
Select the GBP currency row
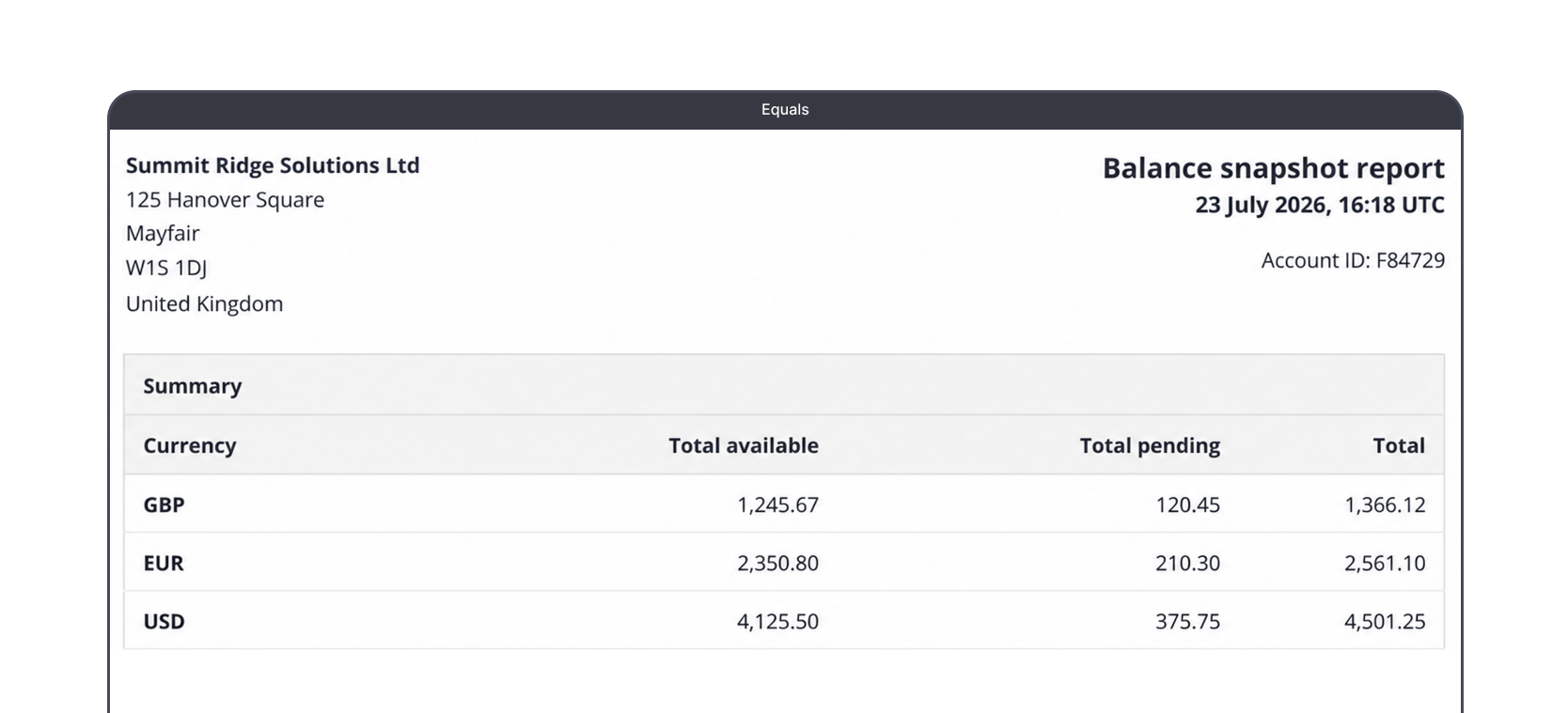pyautogui.click(x=784, y=504)
